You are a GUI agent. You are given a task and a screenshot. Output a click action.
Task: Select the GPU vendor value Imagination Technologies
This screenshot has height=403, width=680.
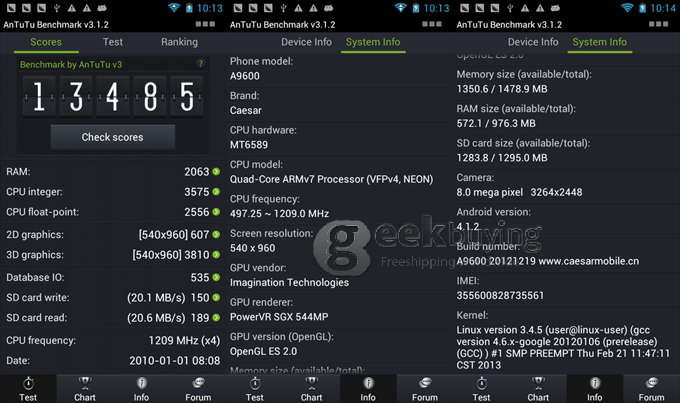point(289,282)
